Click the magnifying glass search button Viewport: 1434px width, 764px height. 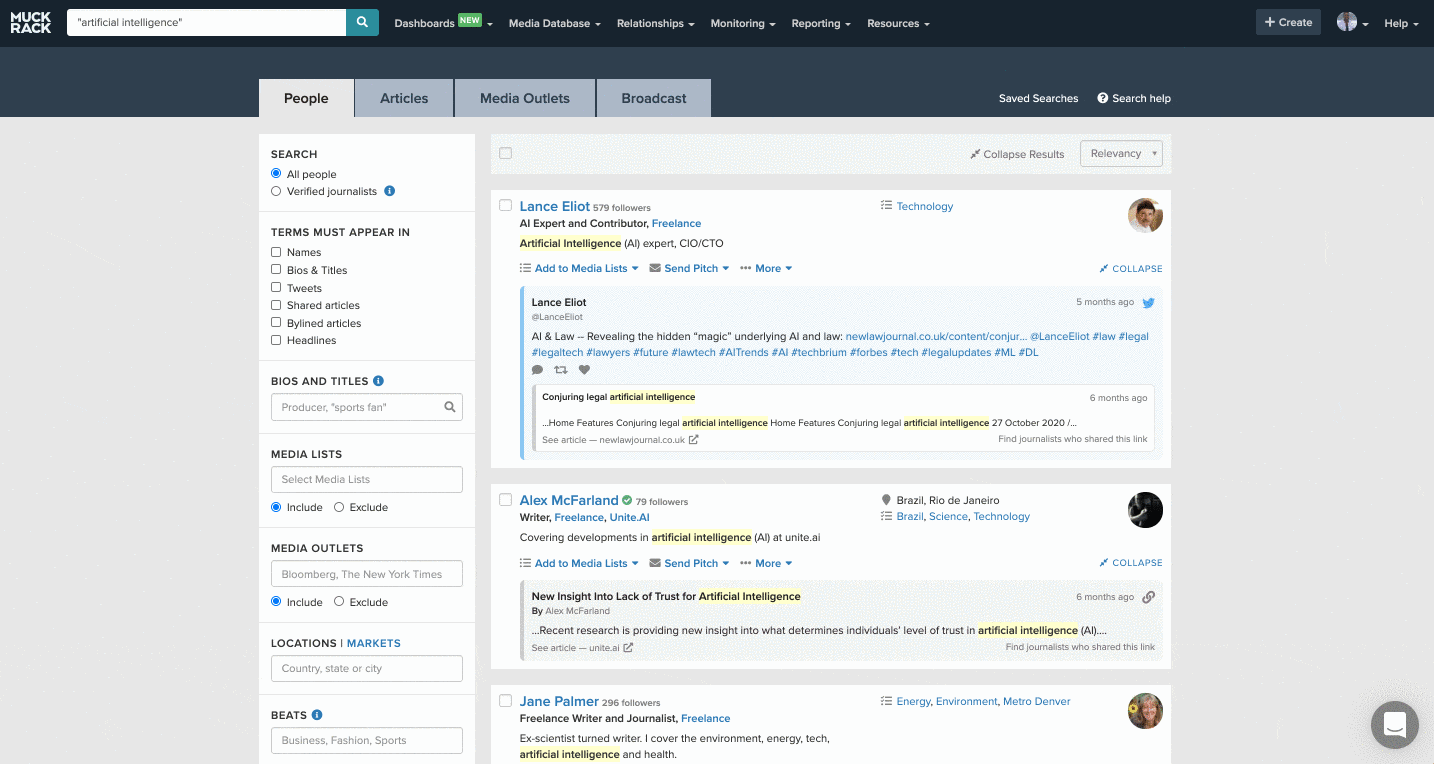[x=362, y=22]
